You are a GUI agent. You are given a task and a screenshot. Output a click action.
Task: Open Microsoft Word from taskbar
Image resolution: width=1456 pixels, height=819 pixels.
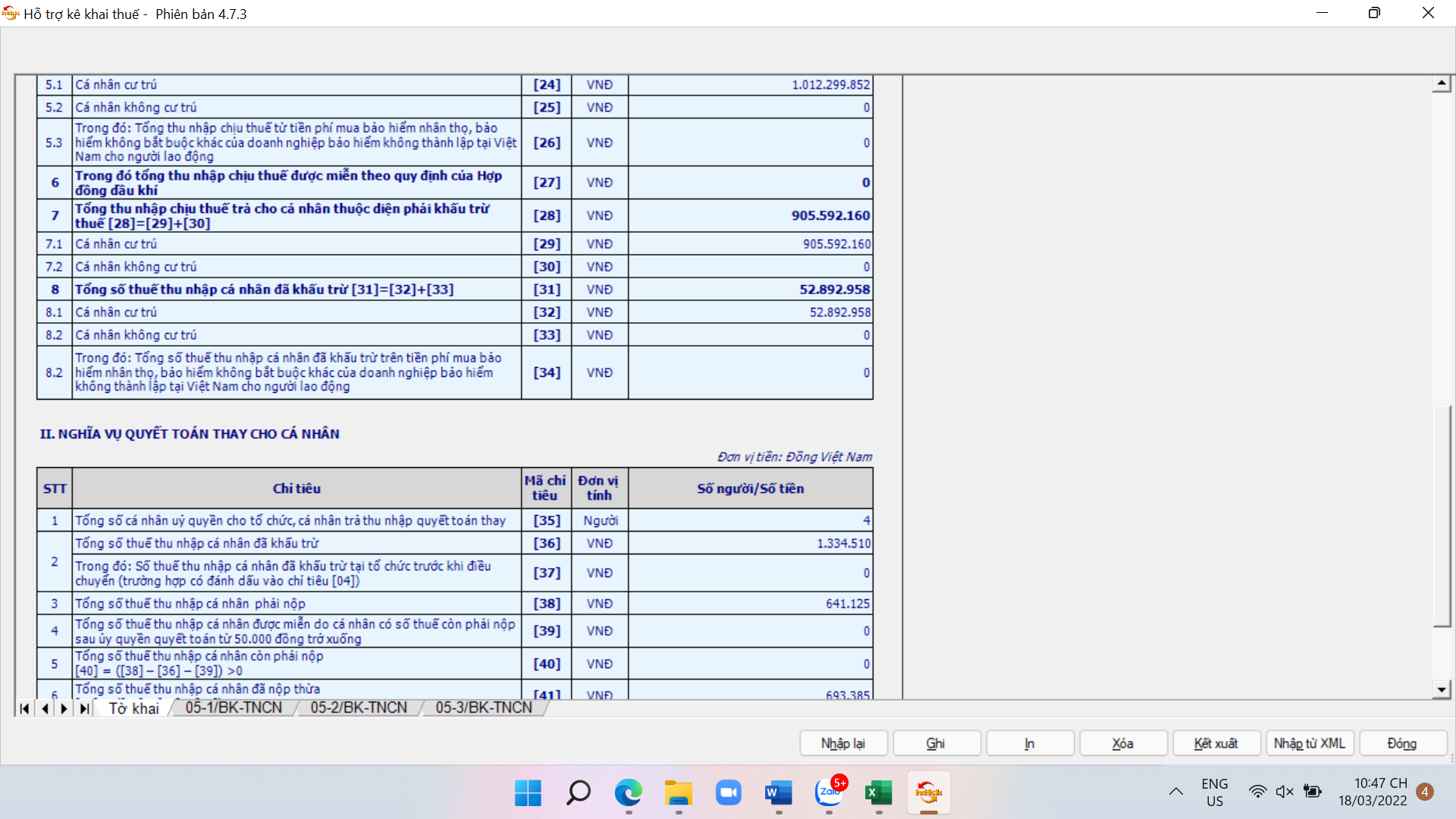779,793
